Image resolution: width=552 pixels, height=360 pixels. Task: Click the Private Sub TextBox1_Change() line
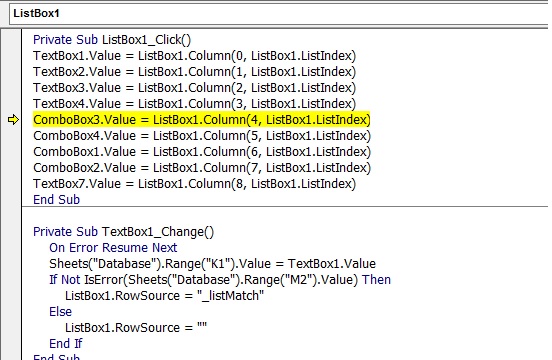click(x=123, y=232)
